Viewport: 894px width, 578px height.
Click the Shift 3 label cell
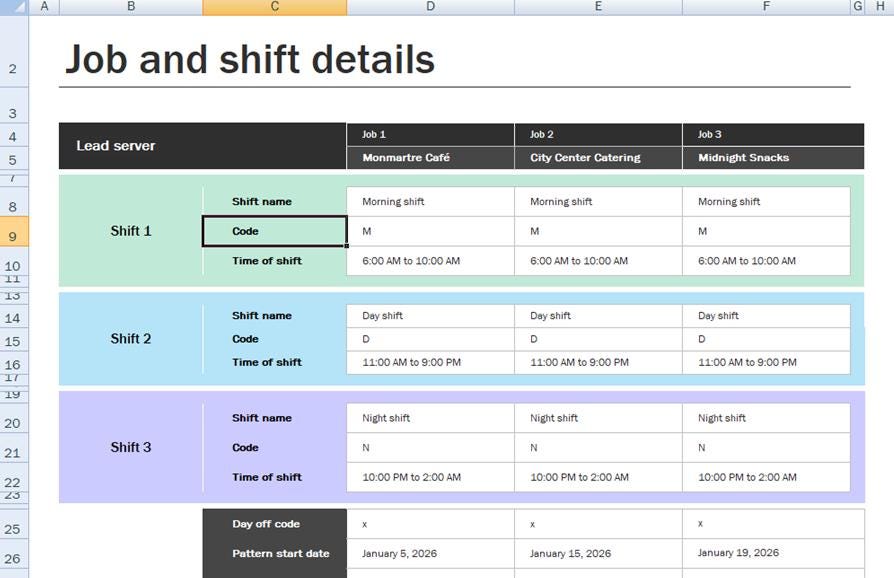click(x=130, y=447)
